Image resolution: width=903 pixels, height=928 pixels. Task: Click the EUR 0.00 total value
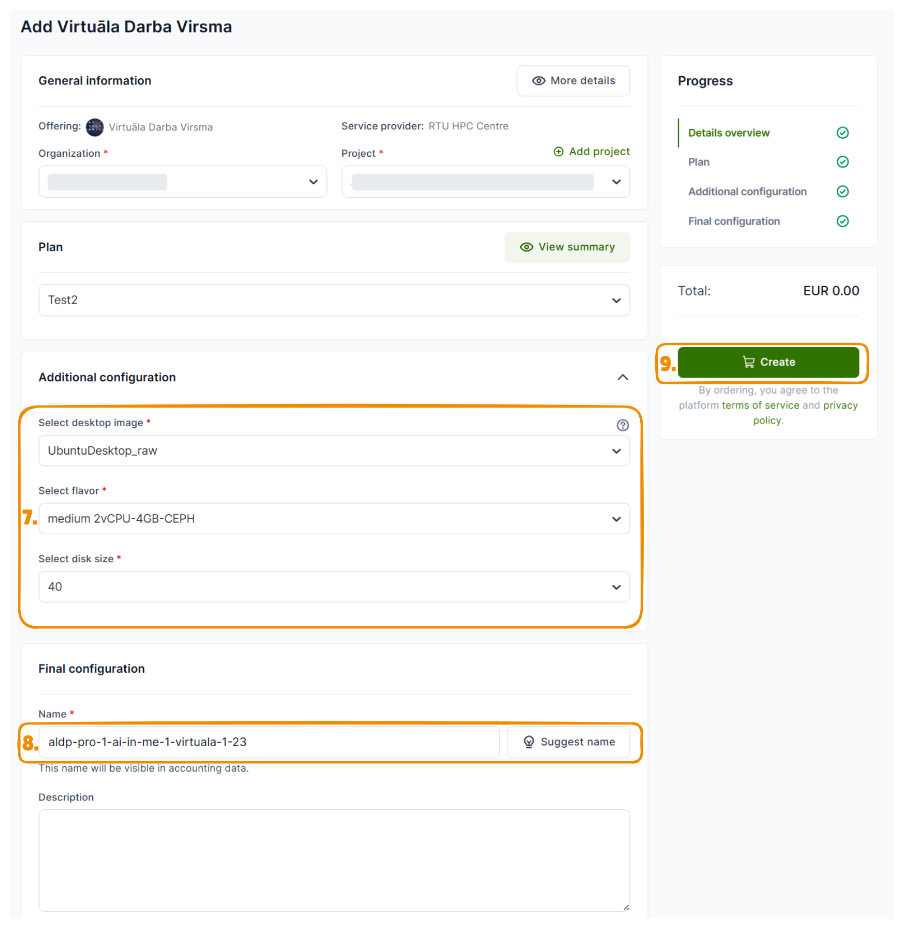coord(831,291)
